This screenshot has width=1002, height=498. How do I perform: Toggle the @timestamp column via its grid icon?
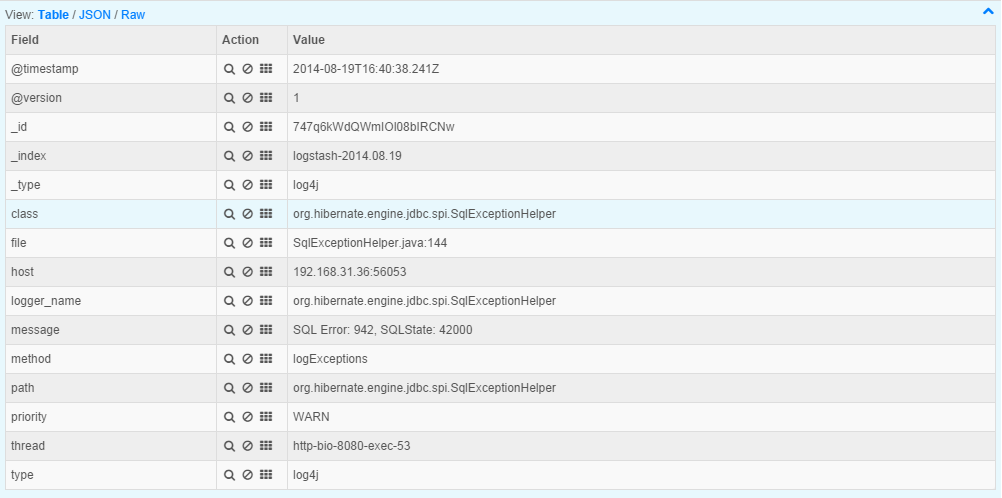pos(266,69)
